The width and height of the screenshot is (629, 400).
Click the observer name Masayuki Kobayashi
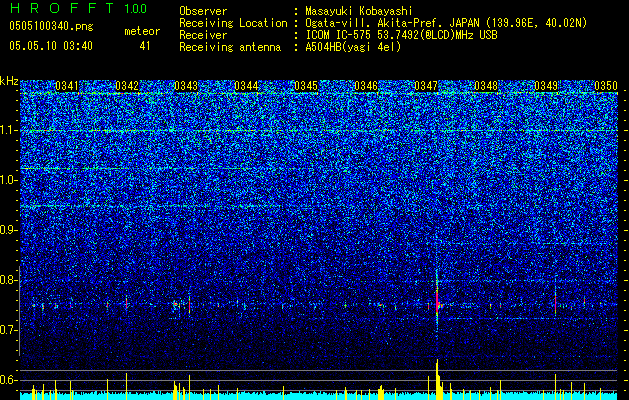(x=359, y=11)
